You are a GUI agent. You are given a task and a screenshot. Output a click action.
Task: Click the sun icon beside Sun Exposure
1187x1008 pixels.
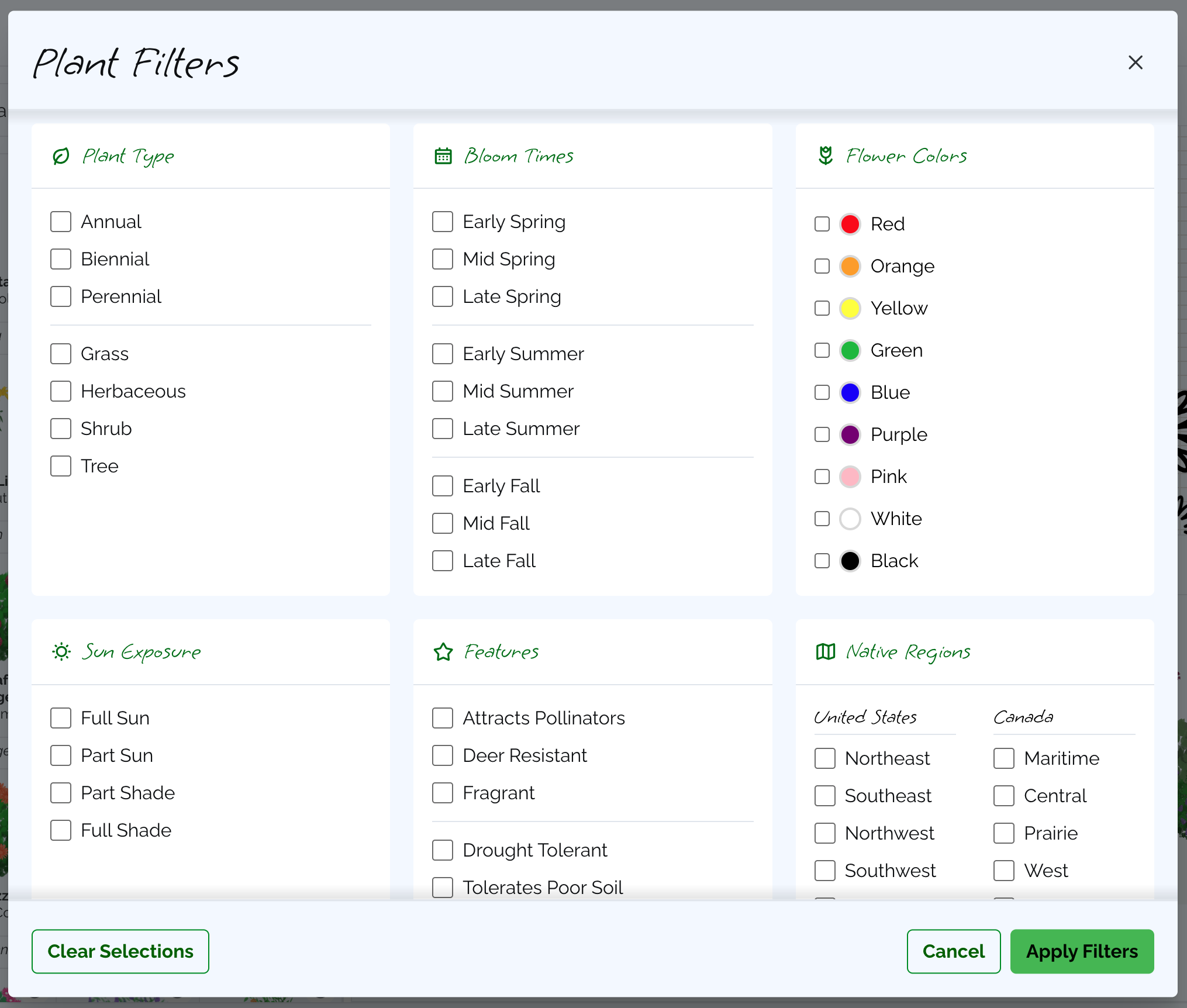pos(61,652)
